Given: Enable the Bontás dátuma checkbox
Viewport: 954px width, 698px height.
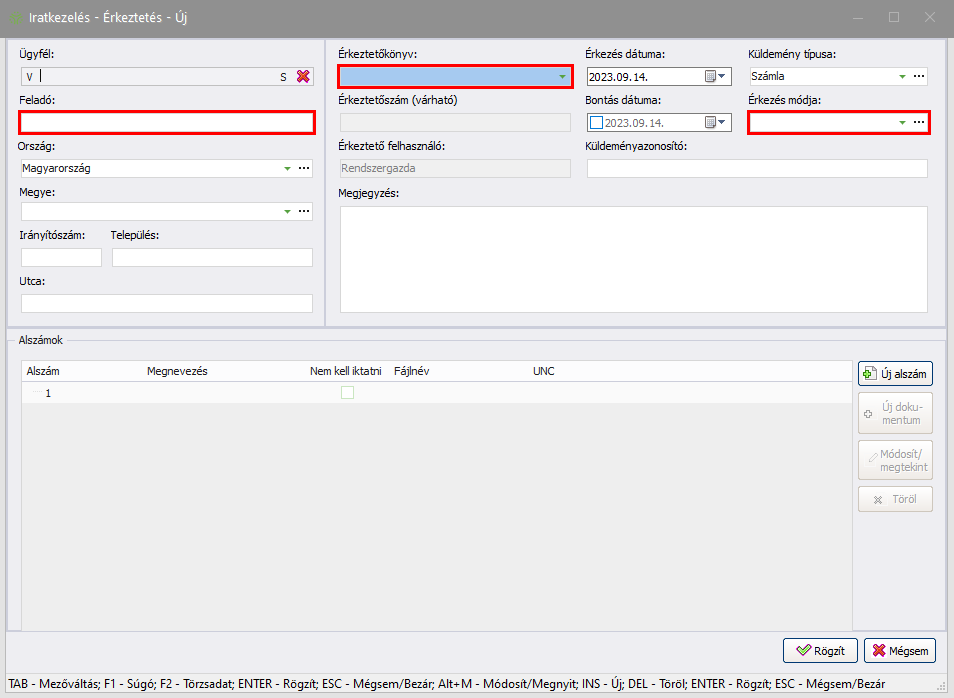Looking at the screenshot, I should click(x=597, y=123).
